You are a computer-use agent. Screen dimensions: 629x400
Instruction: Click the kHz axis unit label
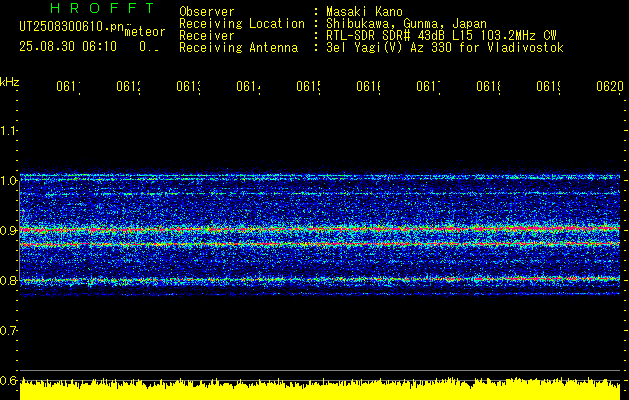tap(9, 82)
